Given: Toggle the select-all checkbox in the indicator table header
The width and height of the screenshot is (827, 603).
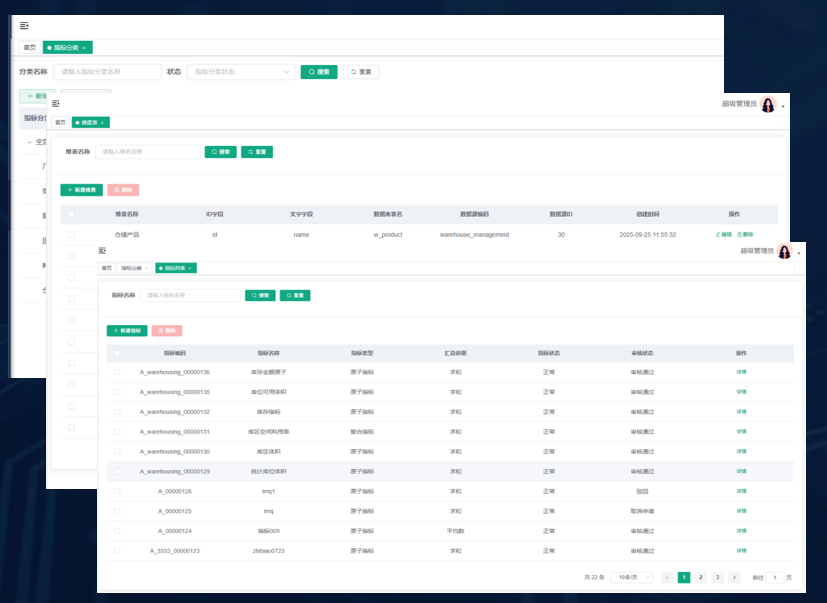Looking at the screenshot, I should tap(117, 353).
